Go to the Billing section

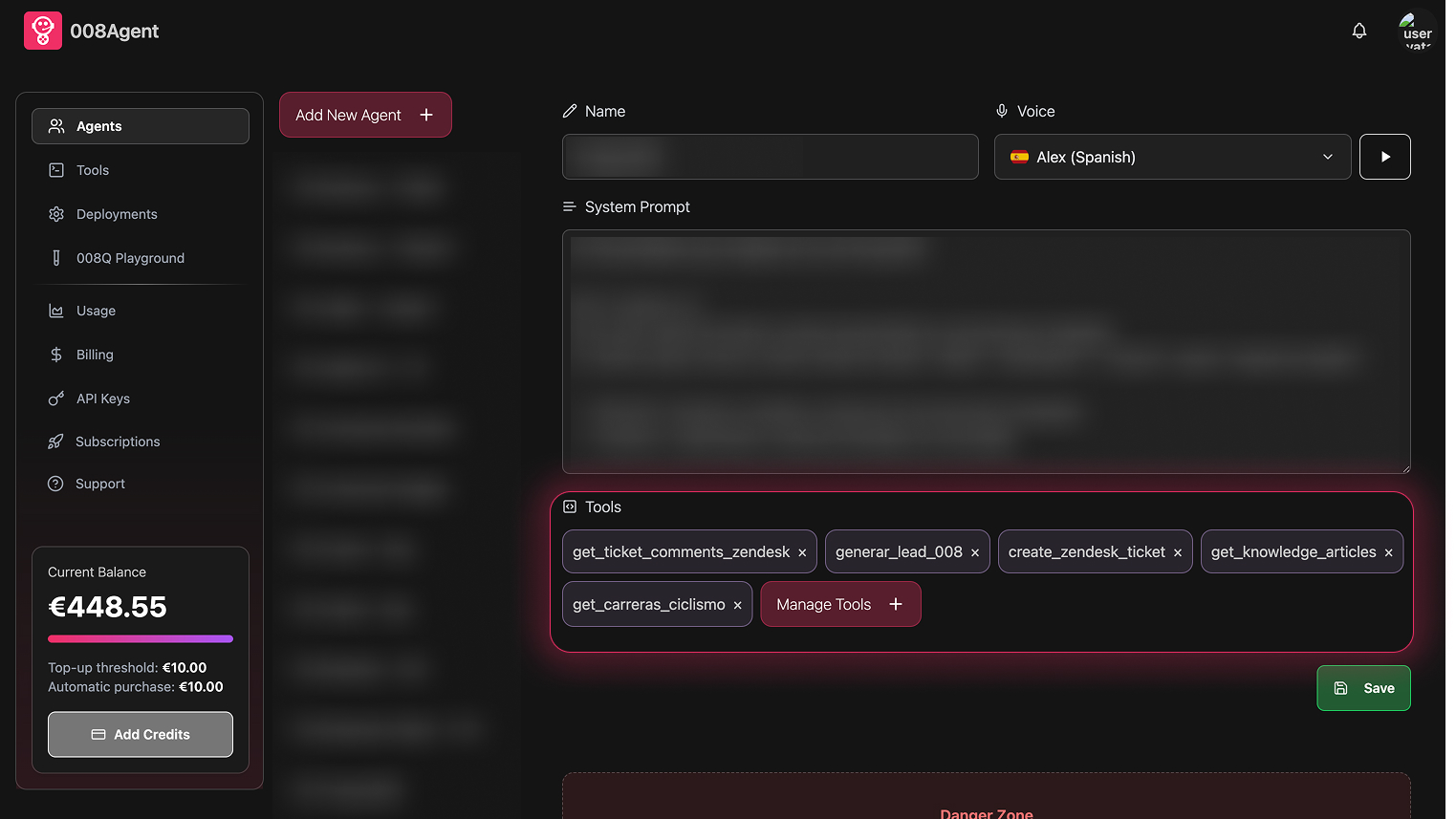(x=93, y=354)
